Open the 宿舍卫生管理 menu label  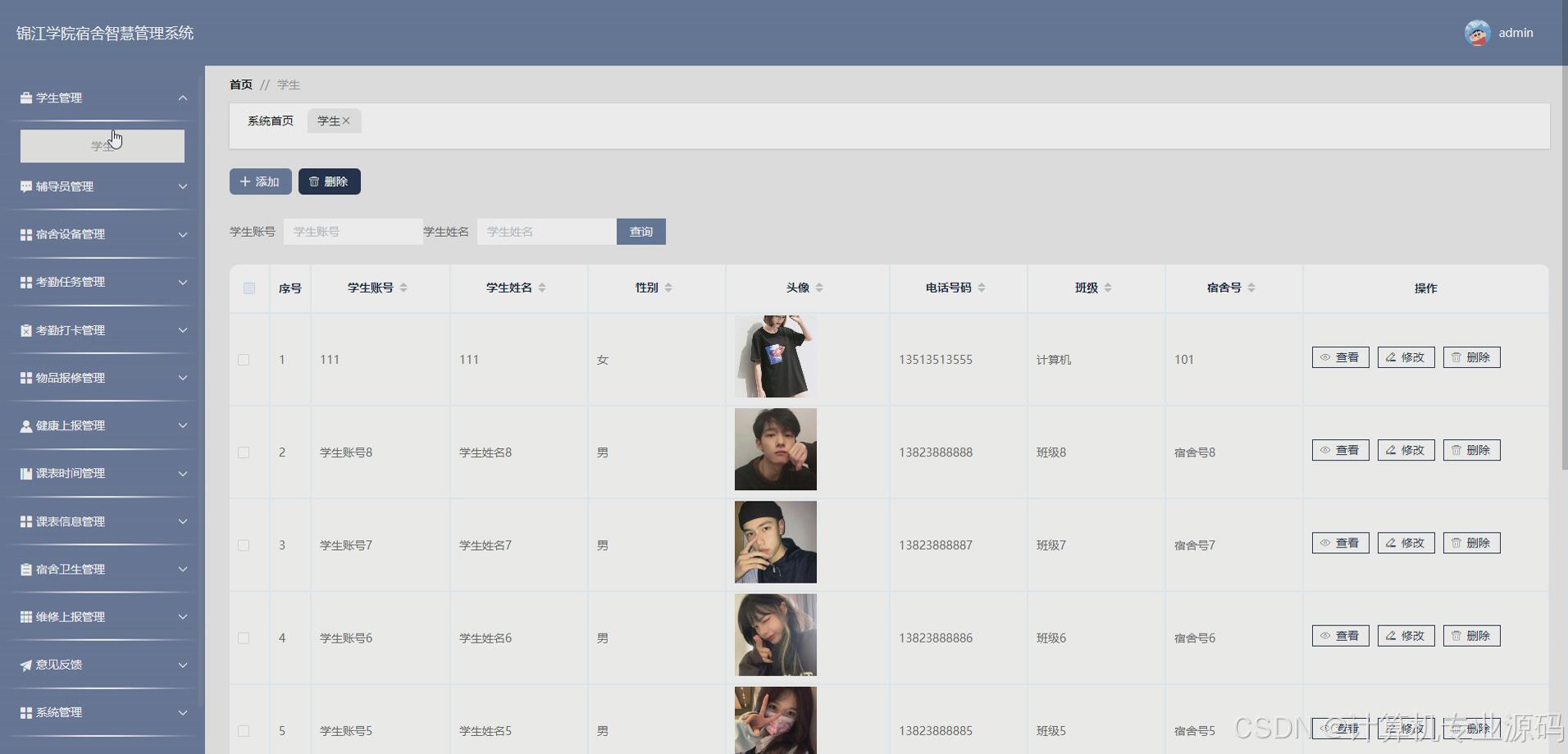pos(71,570)
